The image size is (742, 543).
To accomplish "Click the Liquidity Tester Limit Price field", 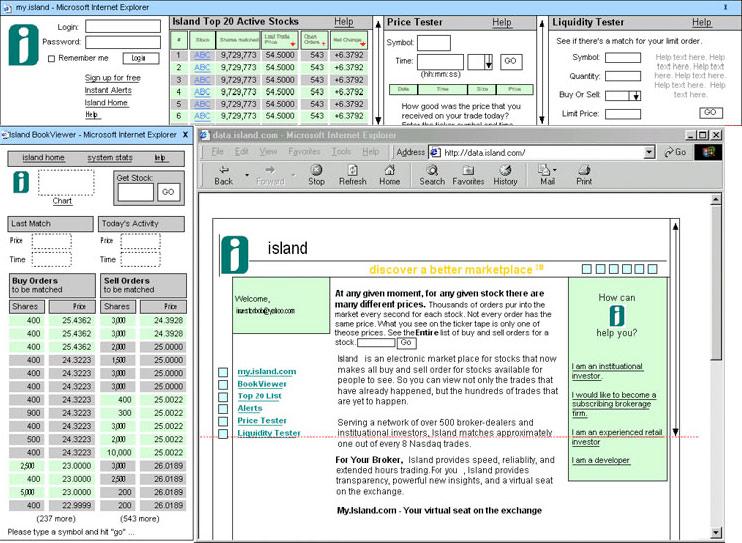I will click(623, 114).
